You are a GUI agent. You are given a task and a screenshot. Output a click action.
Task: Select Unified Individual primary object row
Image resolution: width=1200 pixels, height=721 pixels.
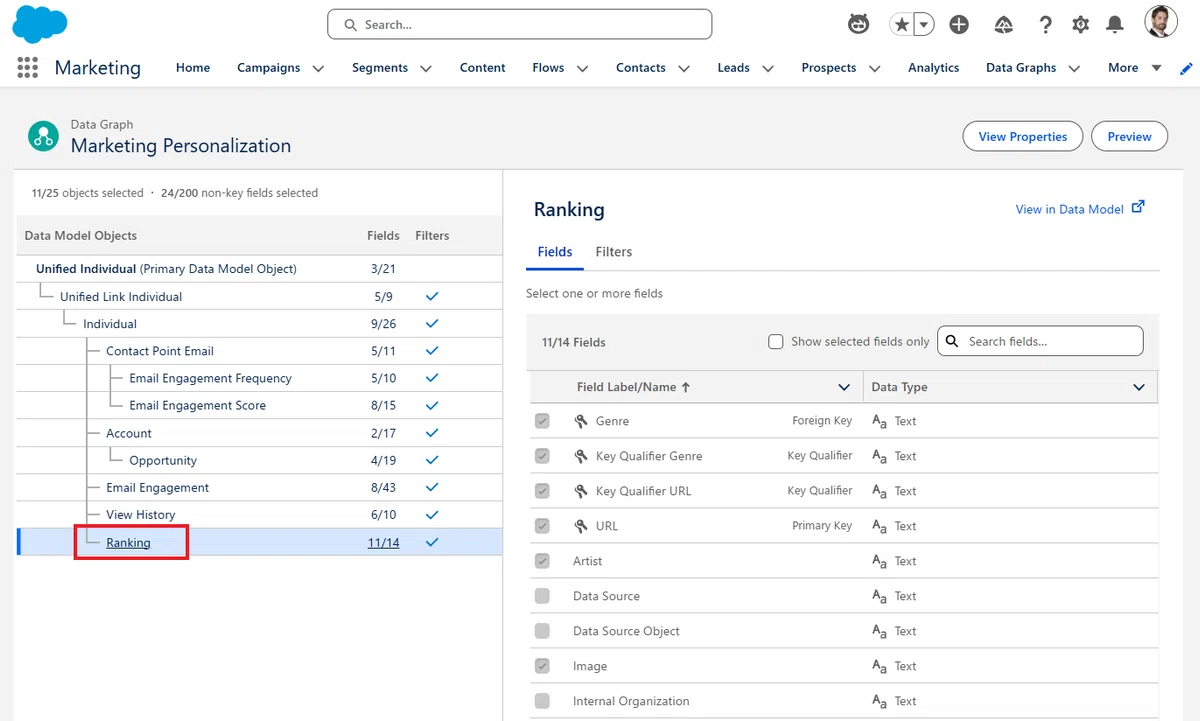(259, 269)
